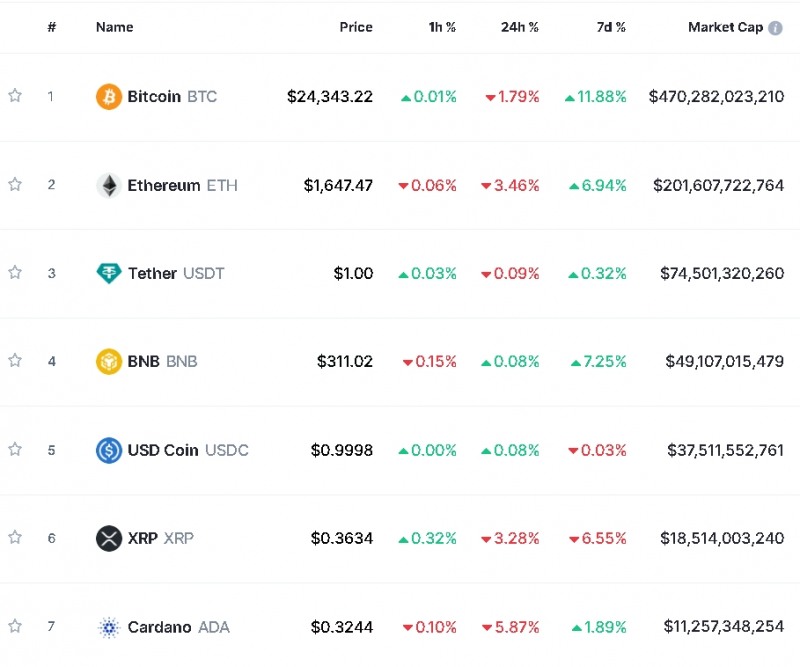Click the BNB logo icon
This screenshot has width=800, height=667.
point(109,361)
